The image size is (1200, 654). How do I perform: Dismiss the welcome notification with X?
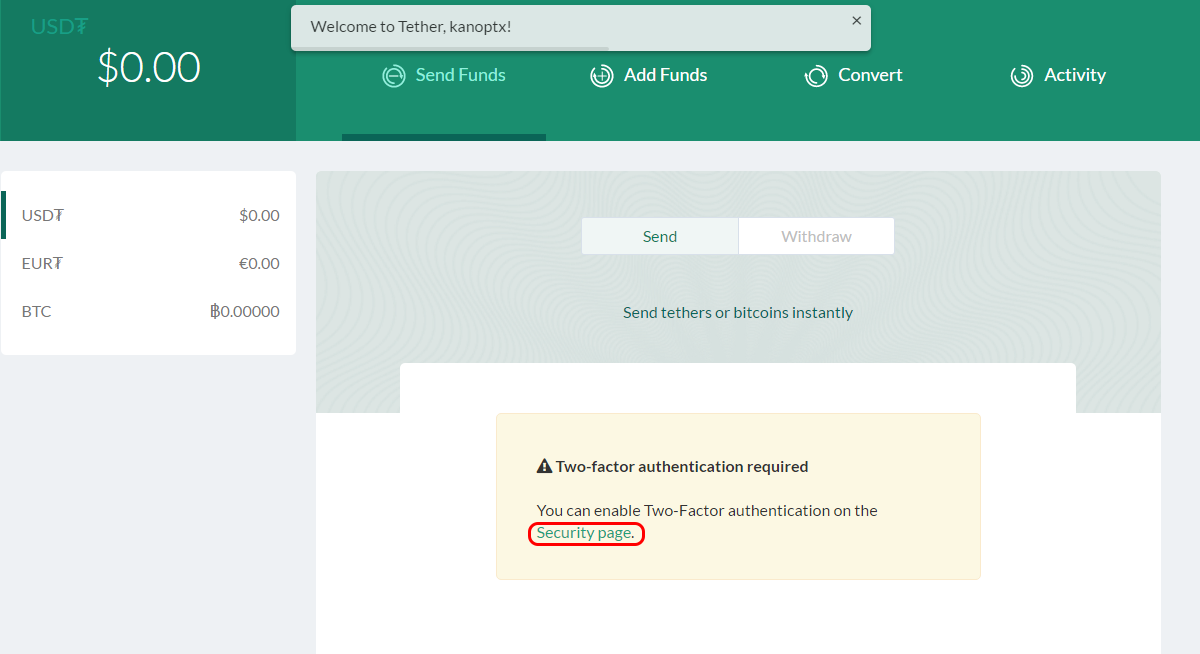[x=856, y=21]
